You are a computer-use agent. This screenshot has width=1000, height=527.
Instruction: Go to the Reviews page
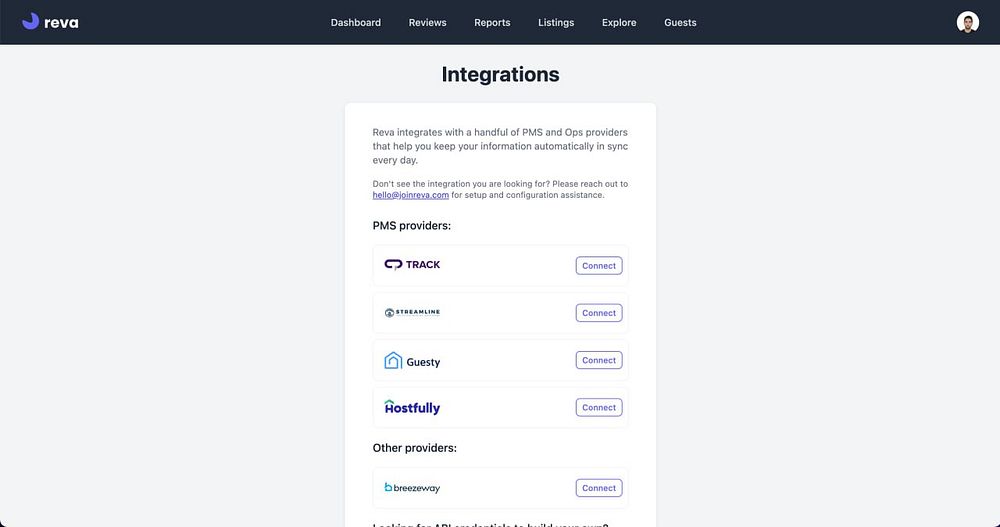427,22
